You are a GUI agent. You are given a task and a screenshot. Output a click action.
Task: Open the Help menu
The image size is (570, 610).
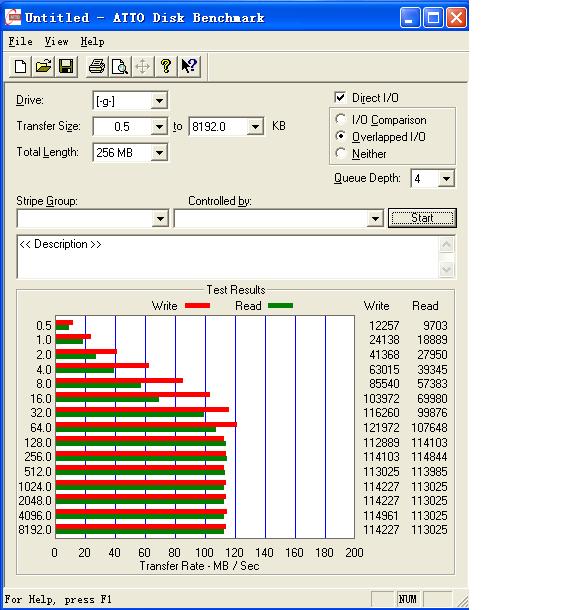click(x=92, y=41)
